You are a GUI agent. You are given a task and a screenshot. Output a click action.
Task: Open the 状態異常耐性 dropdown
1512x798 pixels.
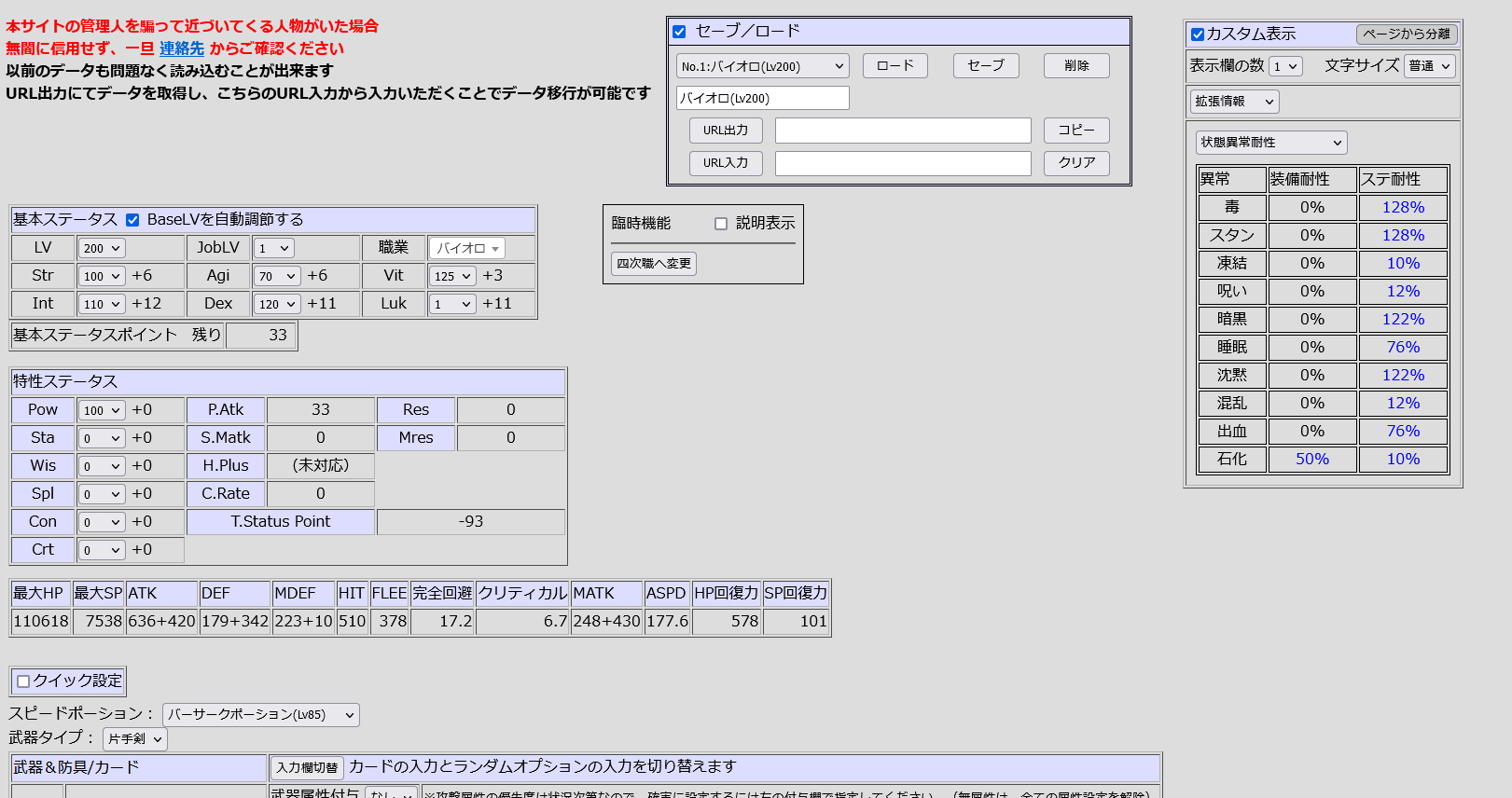[1270, 143]
